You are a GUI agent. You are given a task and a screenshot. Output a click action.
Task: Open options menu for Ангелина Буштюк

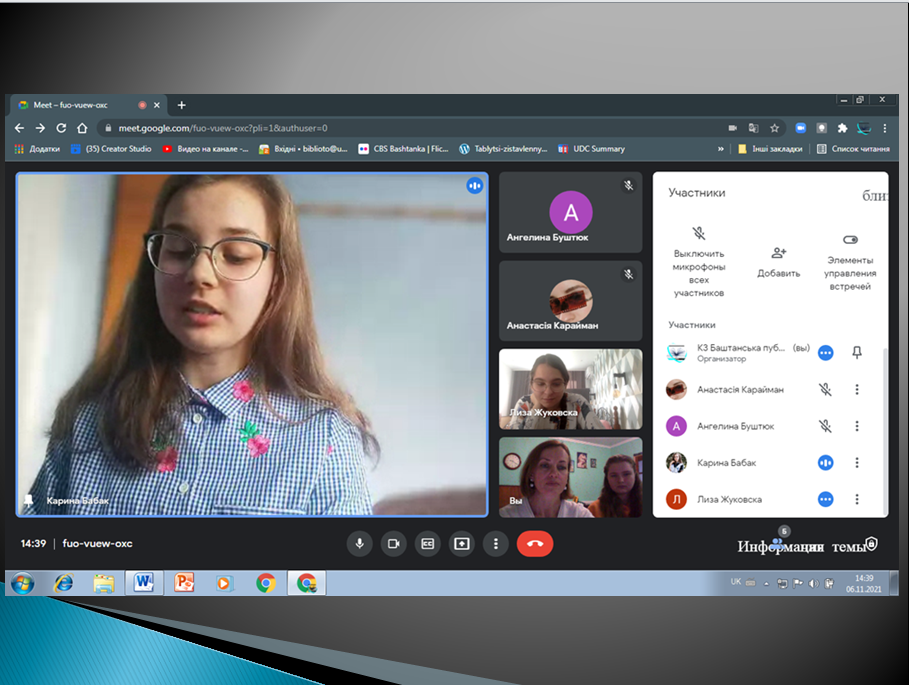(856, 426)
